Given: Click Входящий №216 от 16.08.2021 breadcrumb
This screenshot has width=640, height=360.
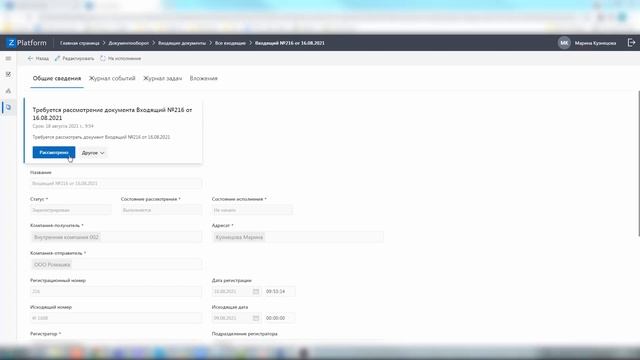Looking at the screenshot, I should tap(290, 43).
